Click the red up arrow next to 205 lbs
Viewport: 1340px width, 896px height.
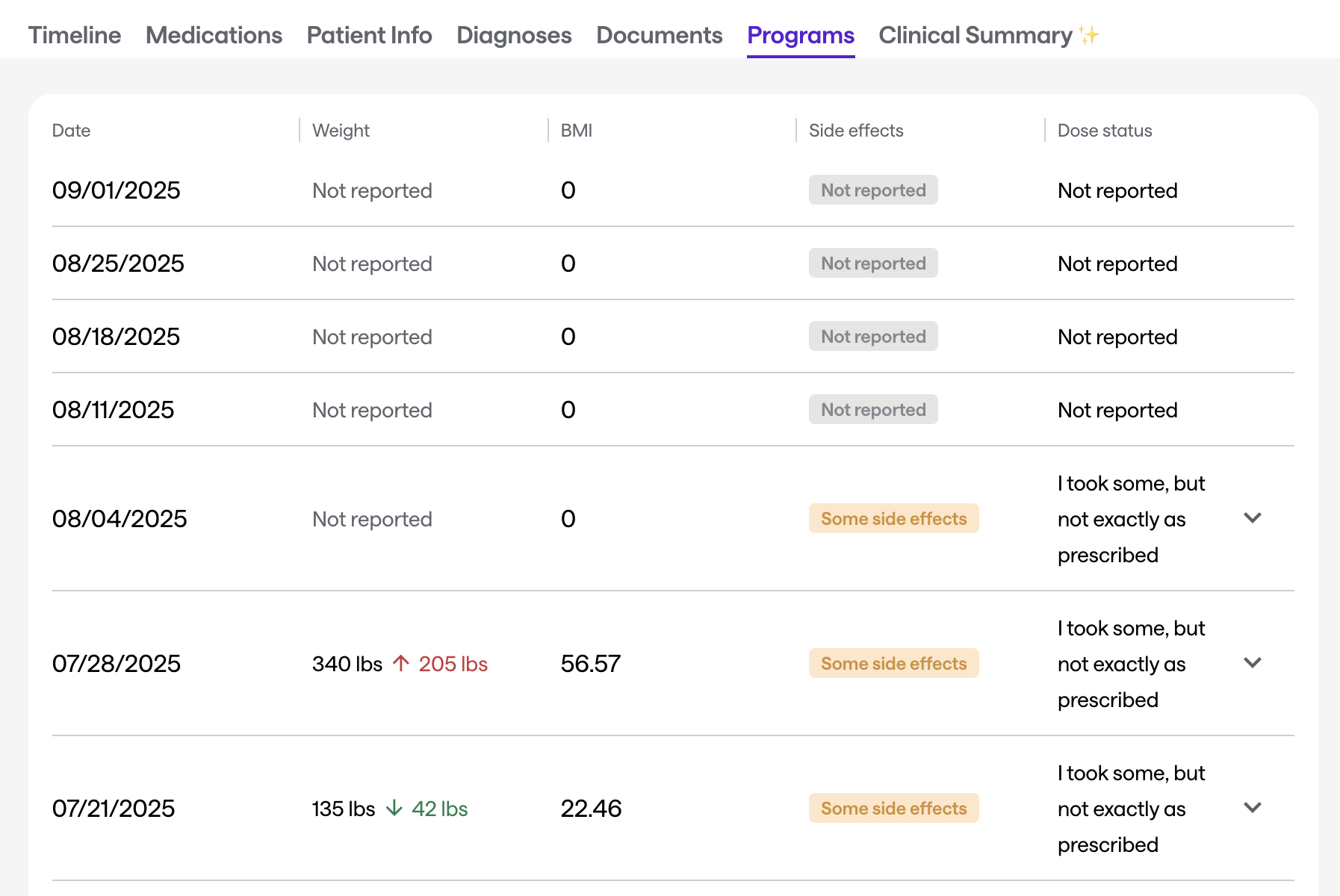[x=401, y=663]
